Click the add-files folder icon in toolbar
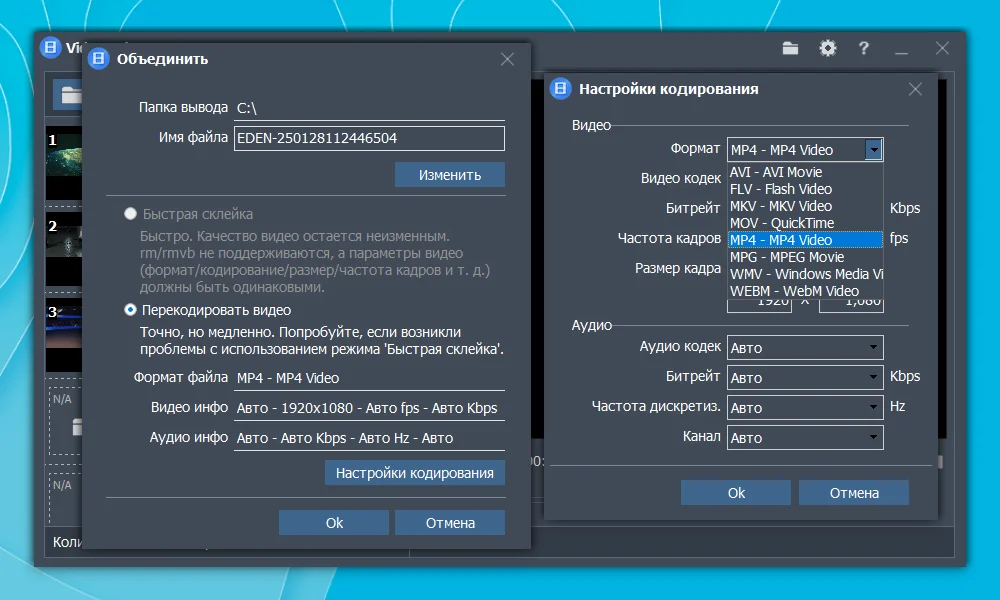The height and width of the screenshot is (600, 1000). (x=70, y=95)
